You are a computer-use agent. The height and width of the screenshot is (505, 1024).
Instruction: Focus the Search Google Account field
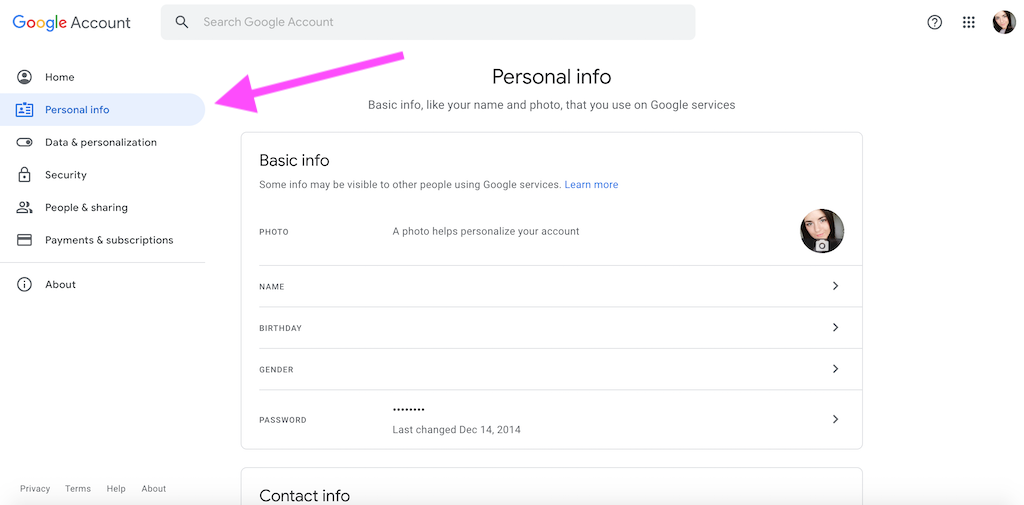coord(428,22)
